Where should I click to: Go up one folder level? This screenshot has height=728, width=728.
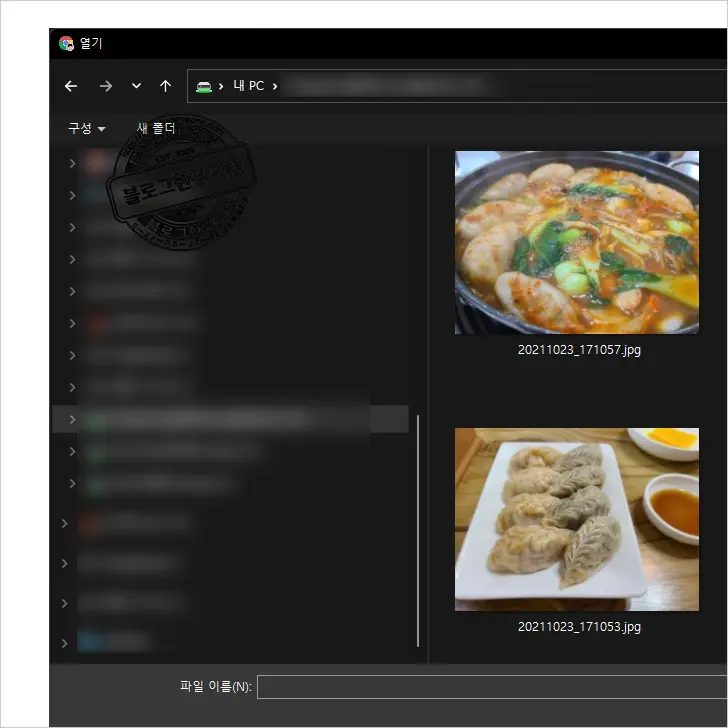point(165,86)
